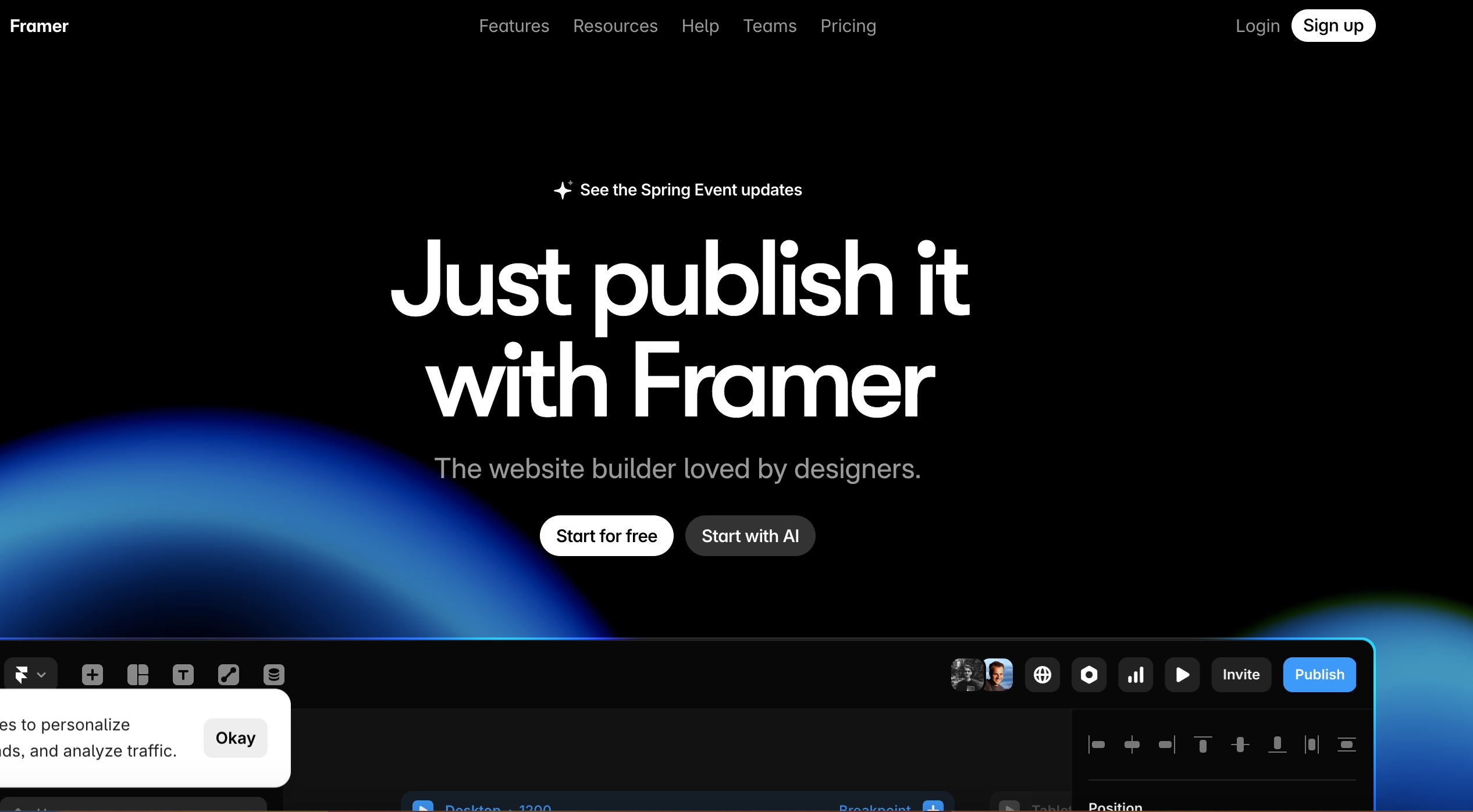Open the Framer logo dropdown in editor toolbar

tap(30, 675)
